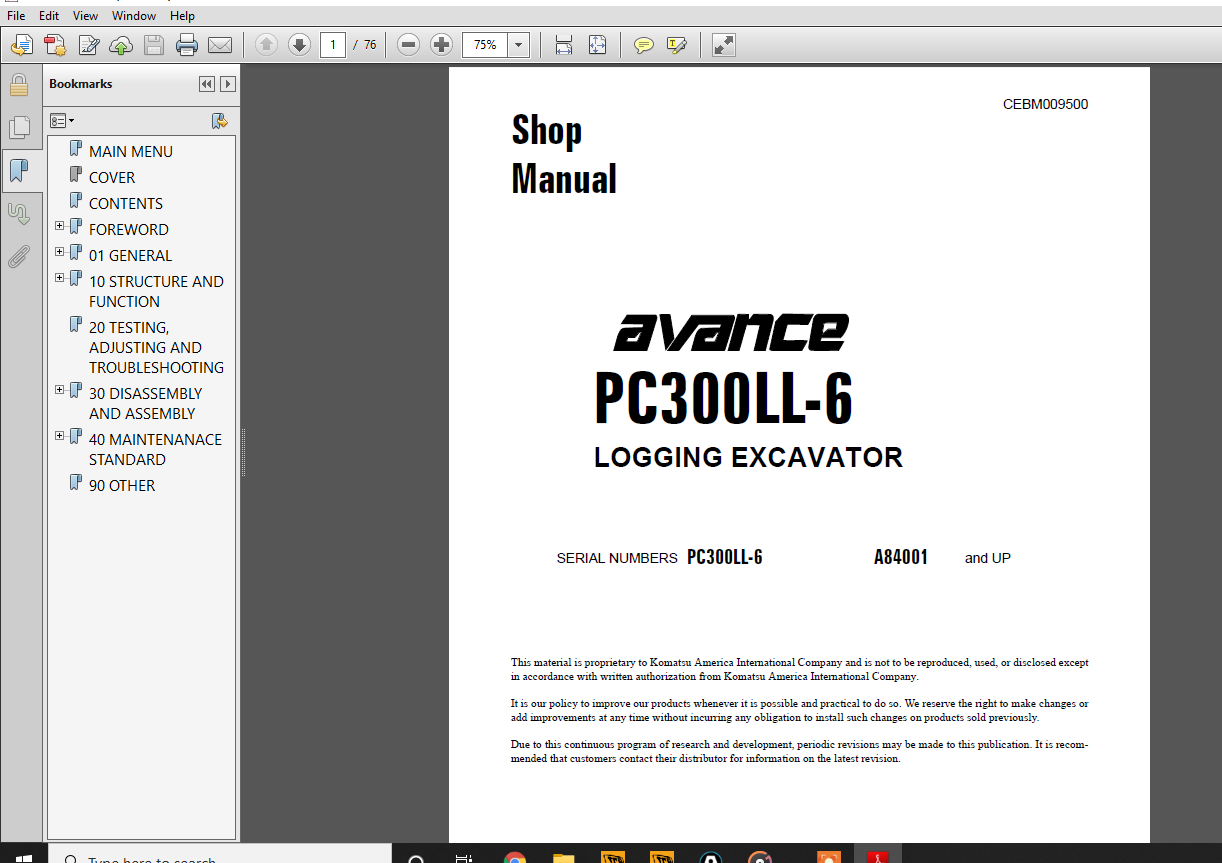Select 40 MAINTENANACE STANDARD bookmark label
Screen dimensions: 1222x863
[x=155, y=449]
